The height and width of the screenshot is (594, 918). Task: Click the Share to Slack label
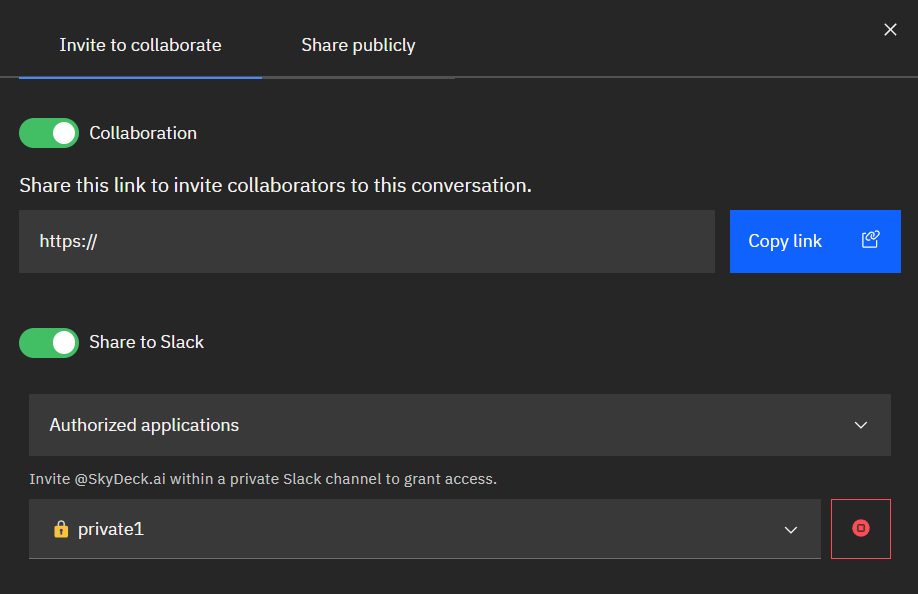click(x=146, y=342)
